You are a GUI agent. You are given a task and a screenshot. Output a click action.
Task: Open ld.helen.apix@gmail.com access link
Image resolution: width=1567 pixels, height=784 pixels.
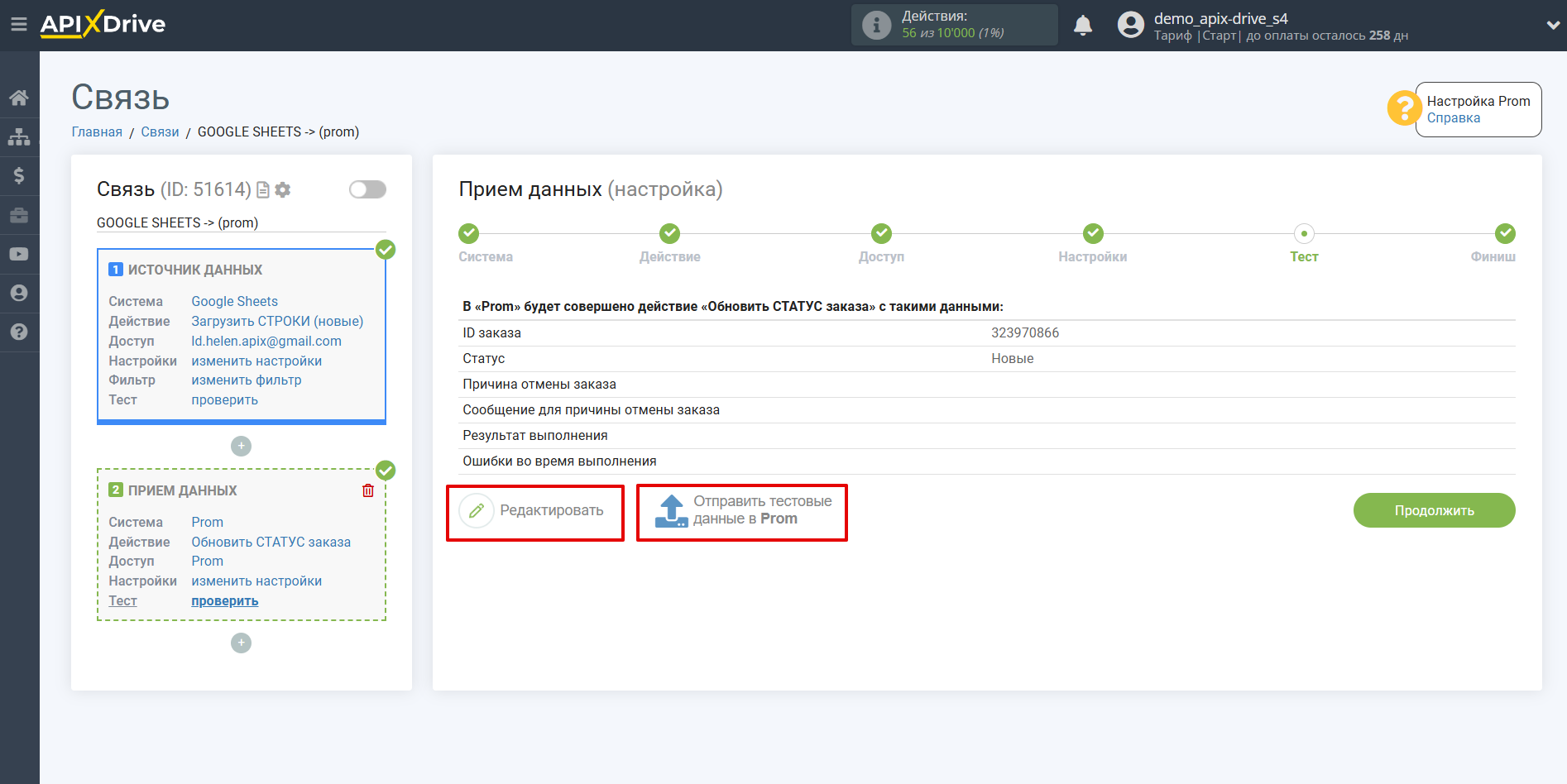[x=266, y=341]
